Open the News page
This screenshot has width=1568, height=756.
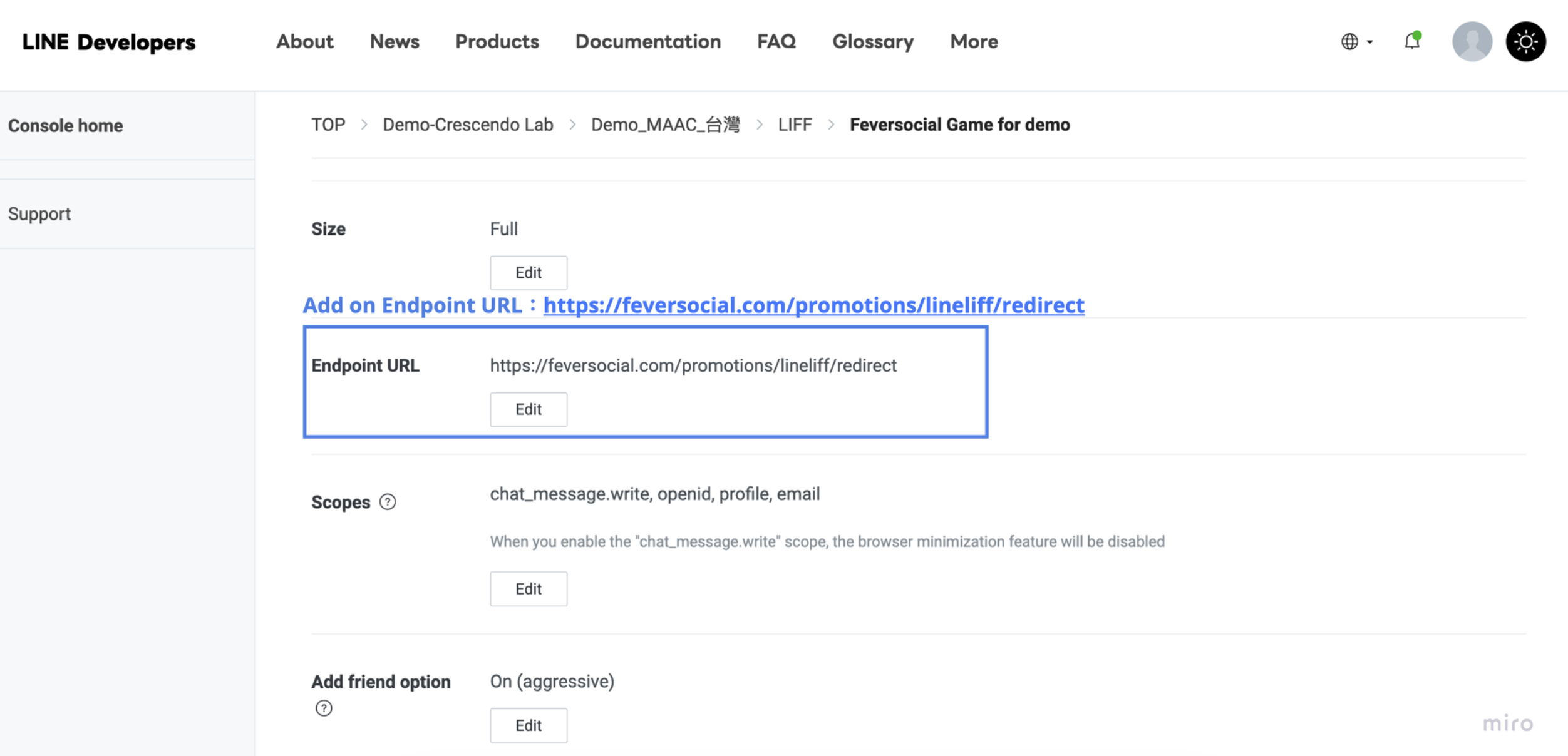coord(395,41)
